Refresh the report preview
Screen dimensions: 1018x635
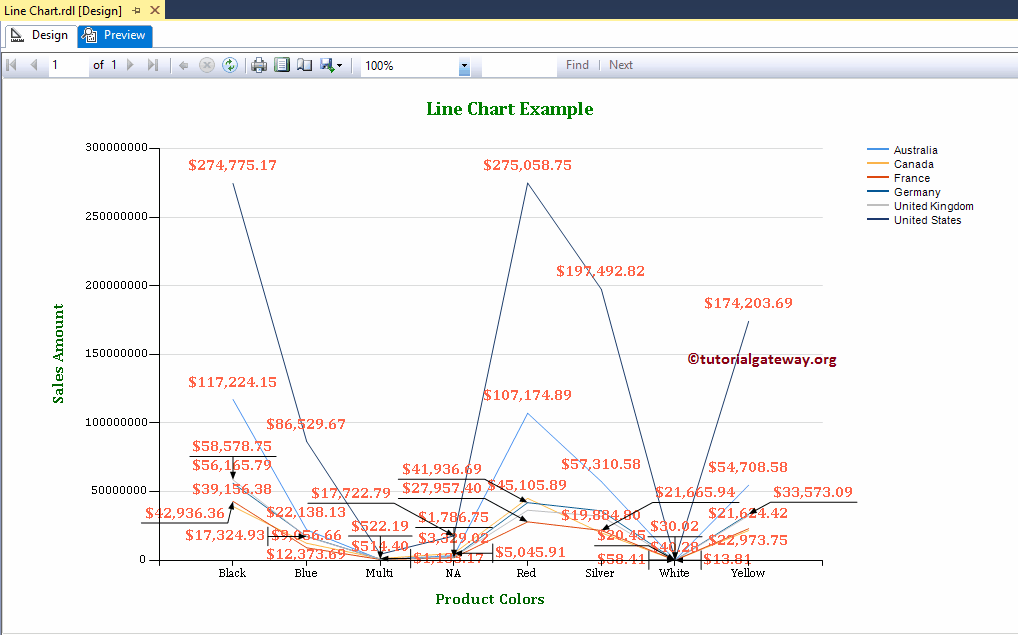coord(229,65)
